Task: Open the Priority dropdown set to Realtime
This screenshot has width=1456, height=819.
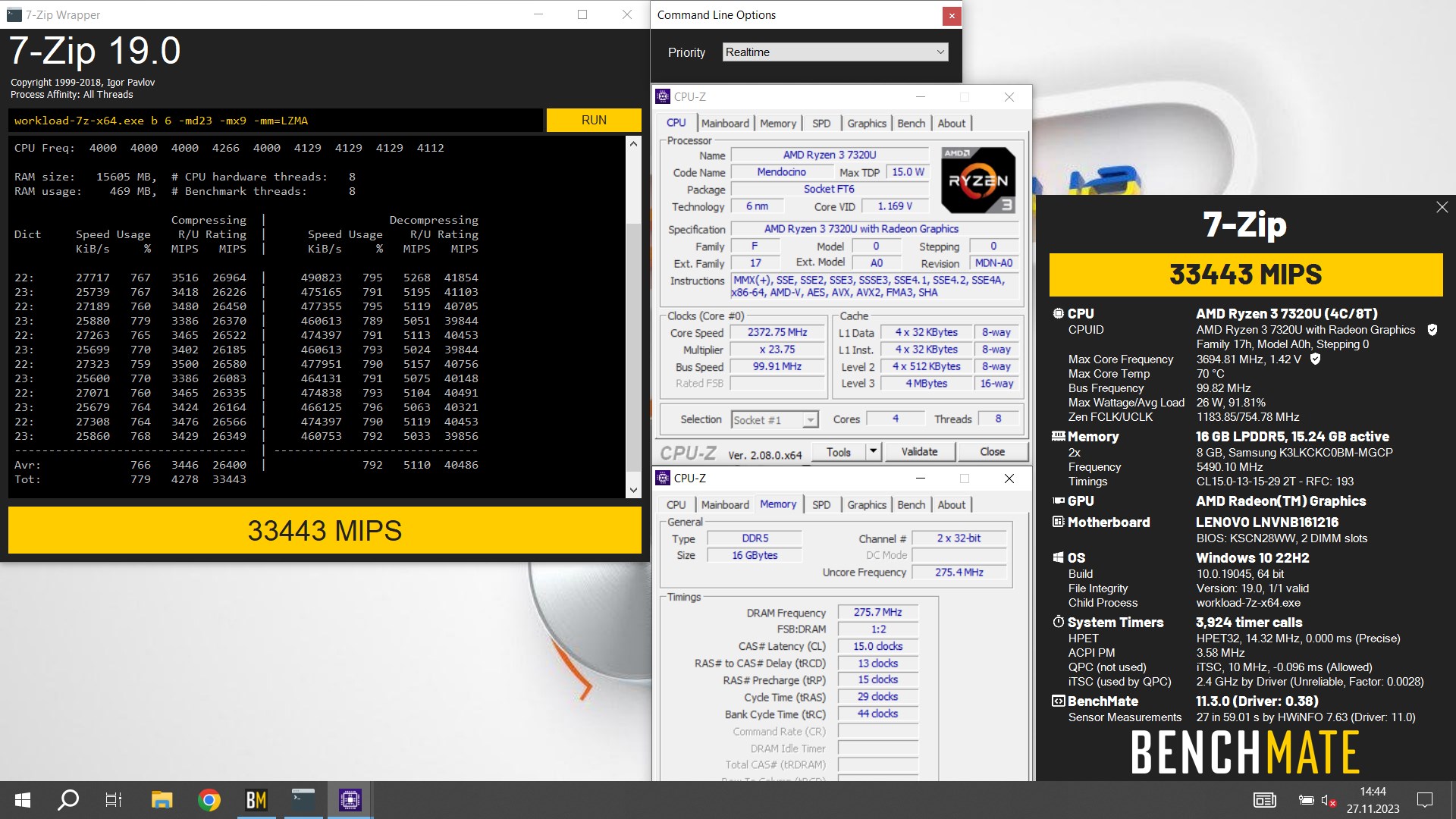Action: 835,52
